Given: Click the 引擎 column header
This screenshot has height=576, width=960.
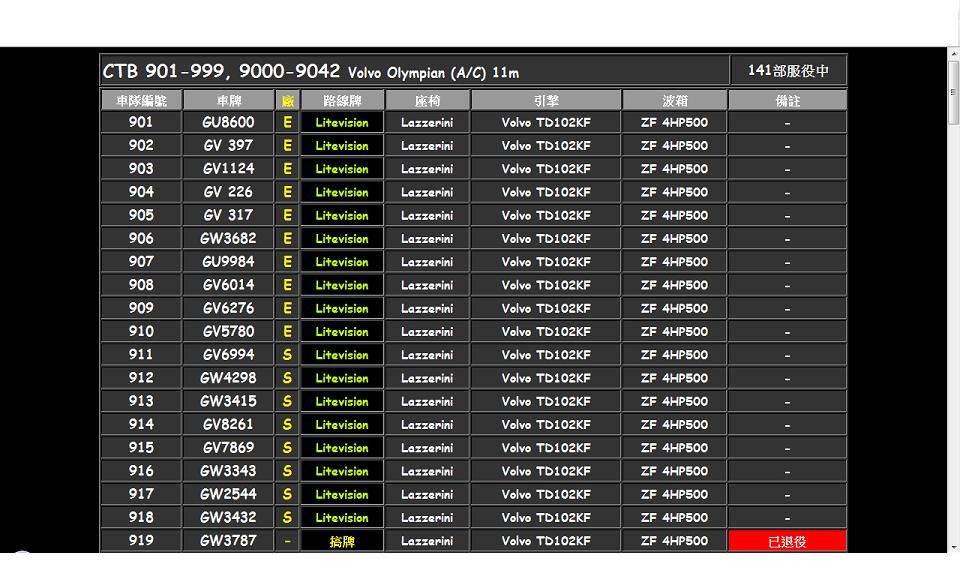Looking at the screenshot, I should tap(546, 101).
